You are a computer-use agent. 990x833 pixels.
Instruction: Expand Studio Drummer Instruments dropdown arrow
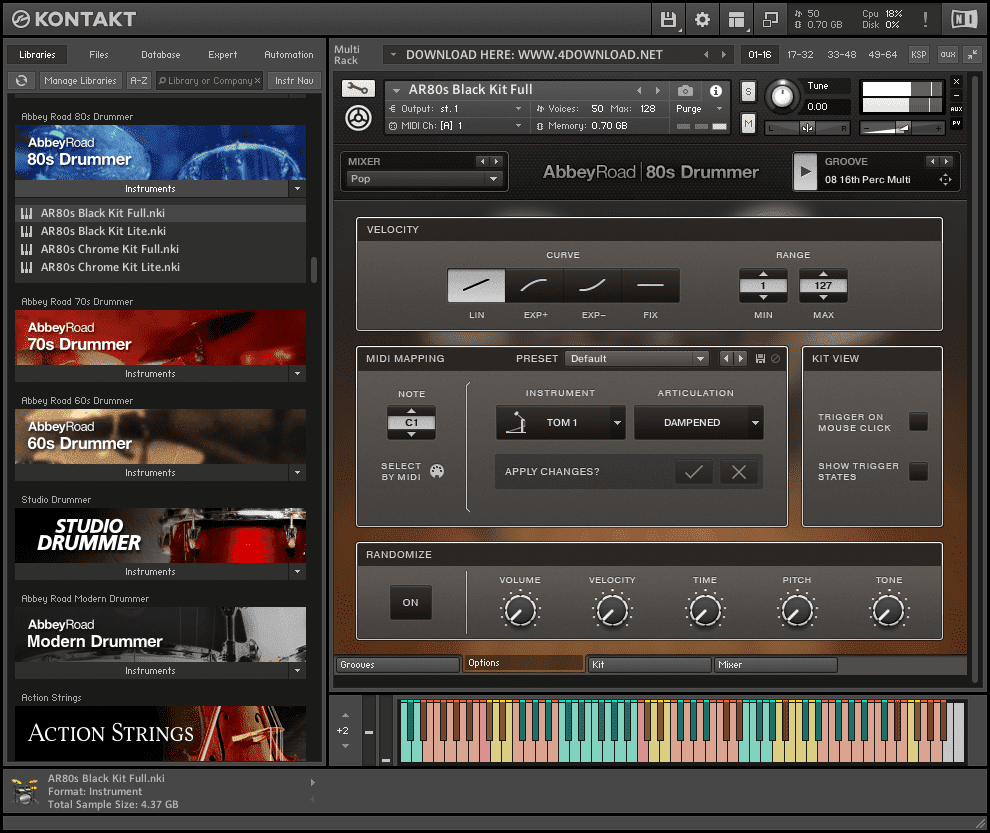(x=297, y=571)
